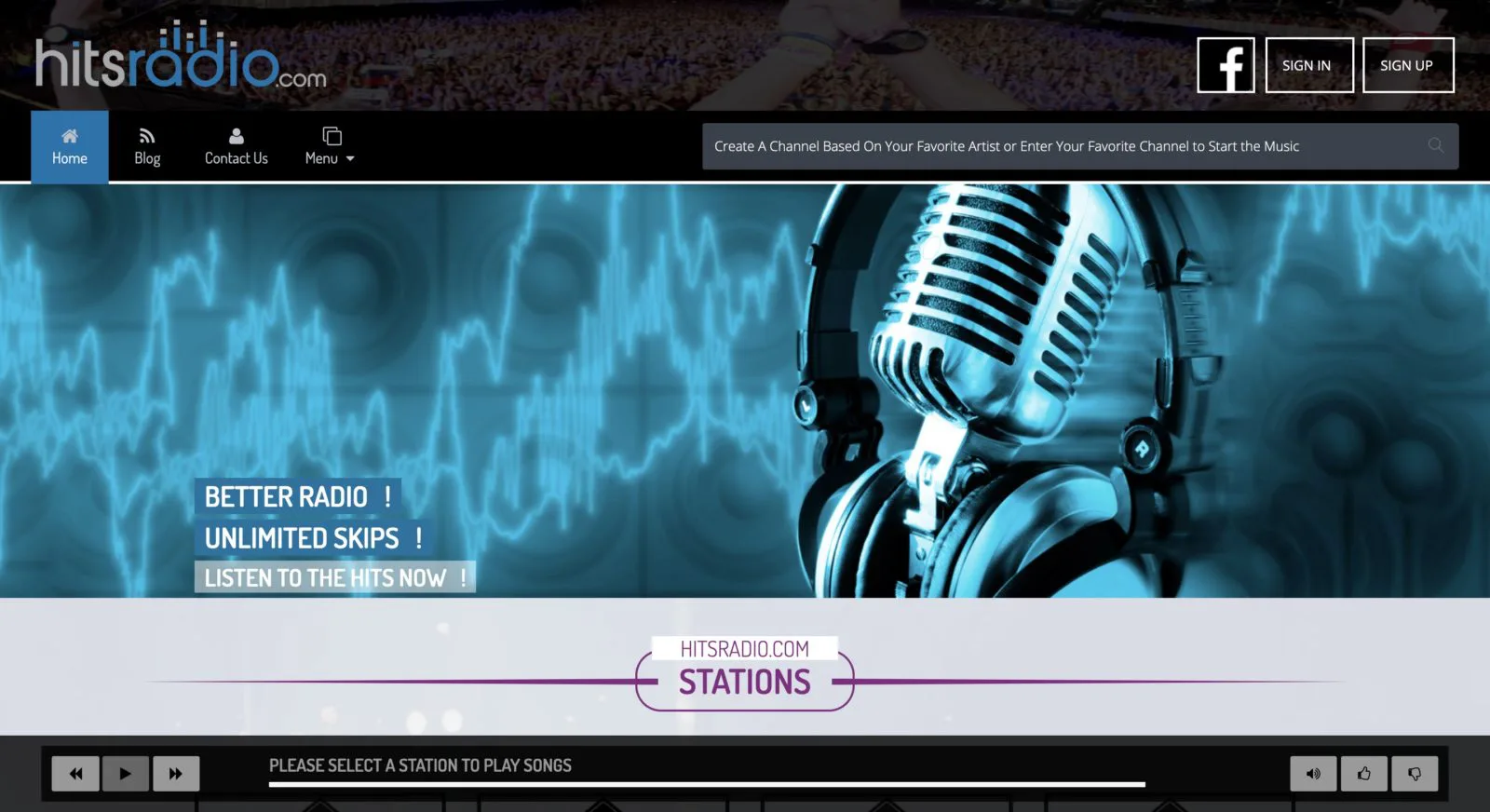Skip forward to the next song
This screenshot has width=1490, height=812.
[x=176, y=774]
